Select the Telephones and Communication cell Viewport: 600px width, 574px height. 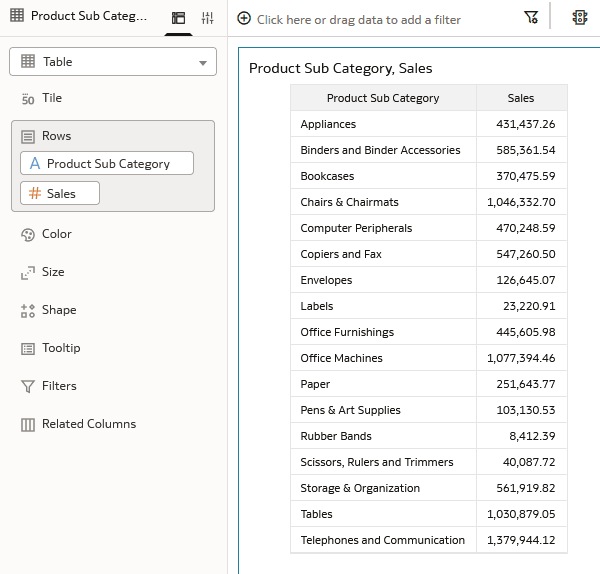(383, 540)
